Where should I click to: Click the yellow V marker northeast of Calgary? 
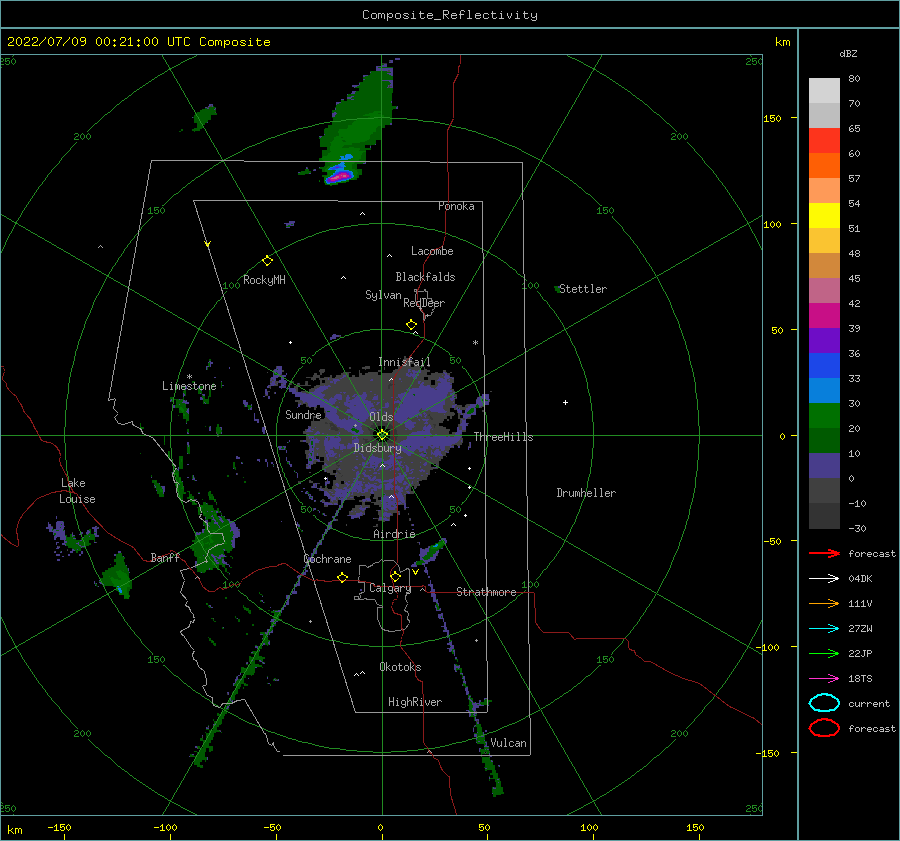(415, 572)
